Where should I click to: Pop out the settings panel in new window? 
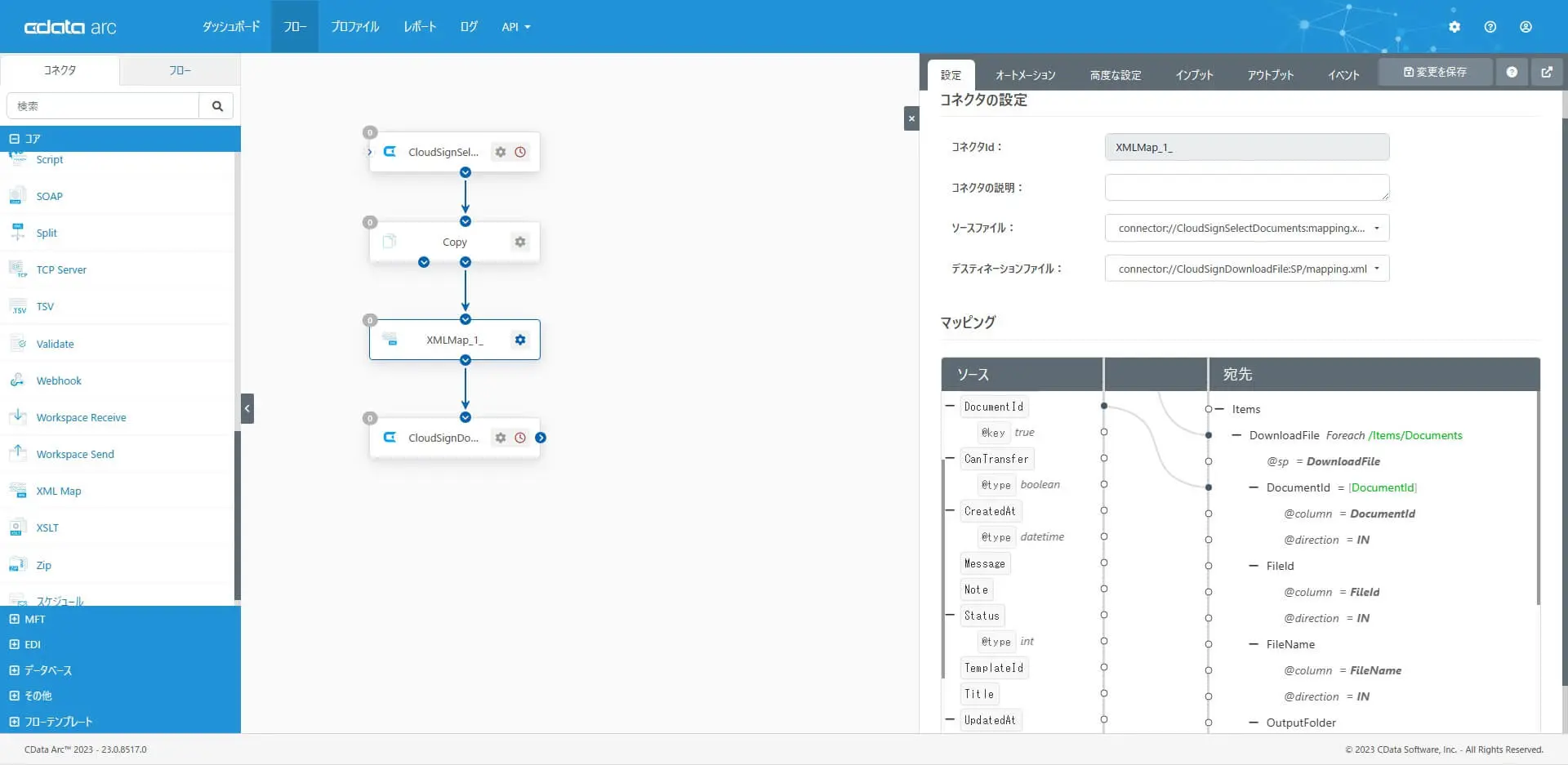pyautogui.click(x=1547, y=72)
